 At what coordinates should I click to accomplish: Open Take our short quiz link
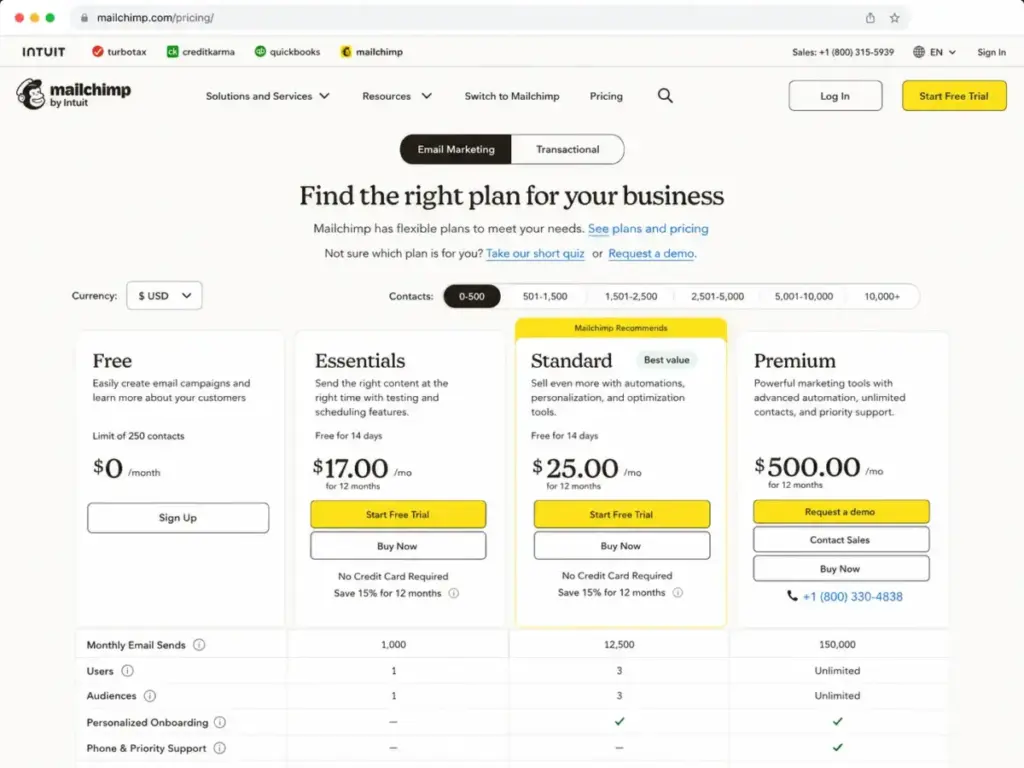coord(535,253)
